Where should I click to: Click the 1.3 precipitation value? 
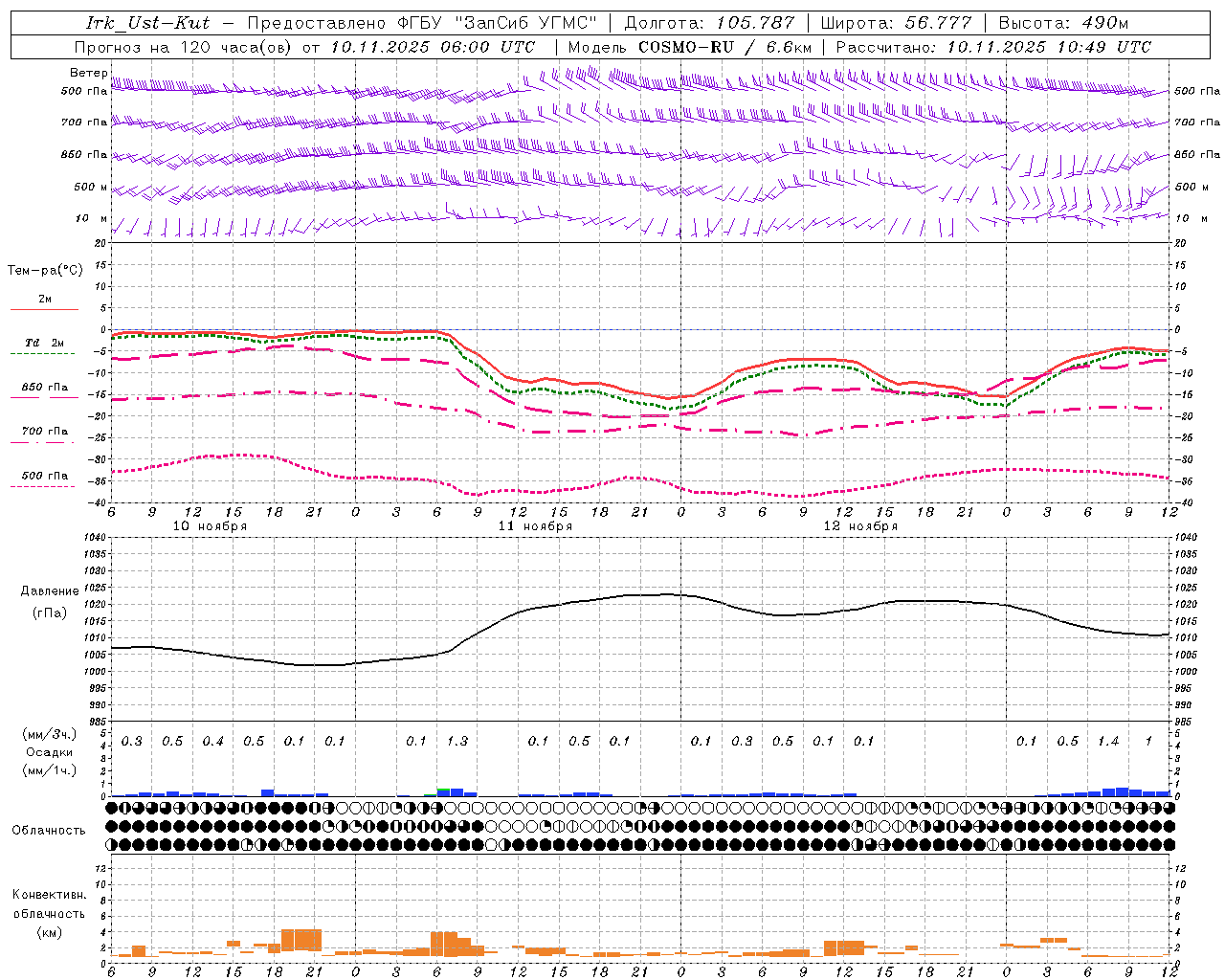(x=457, y=741)
